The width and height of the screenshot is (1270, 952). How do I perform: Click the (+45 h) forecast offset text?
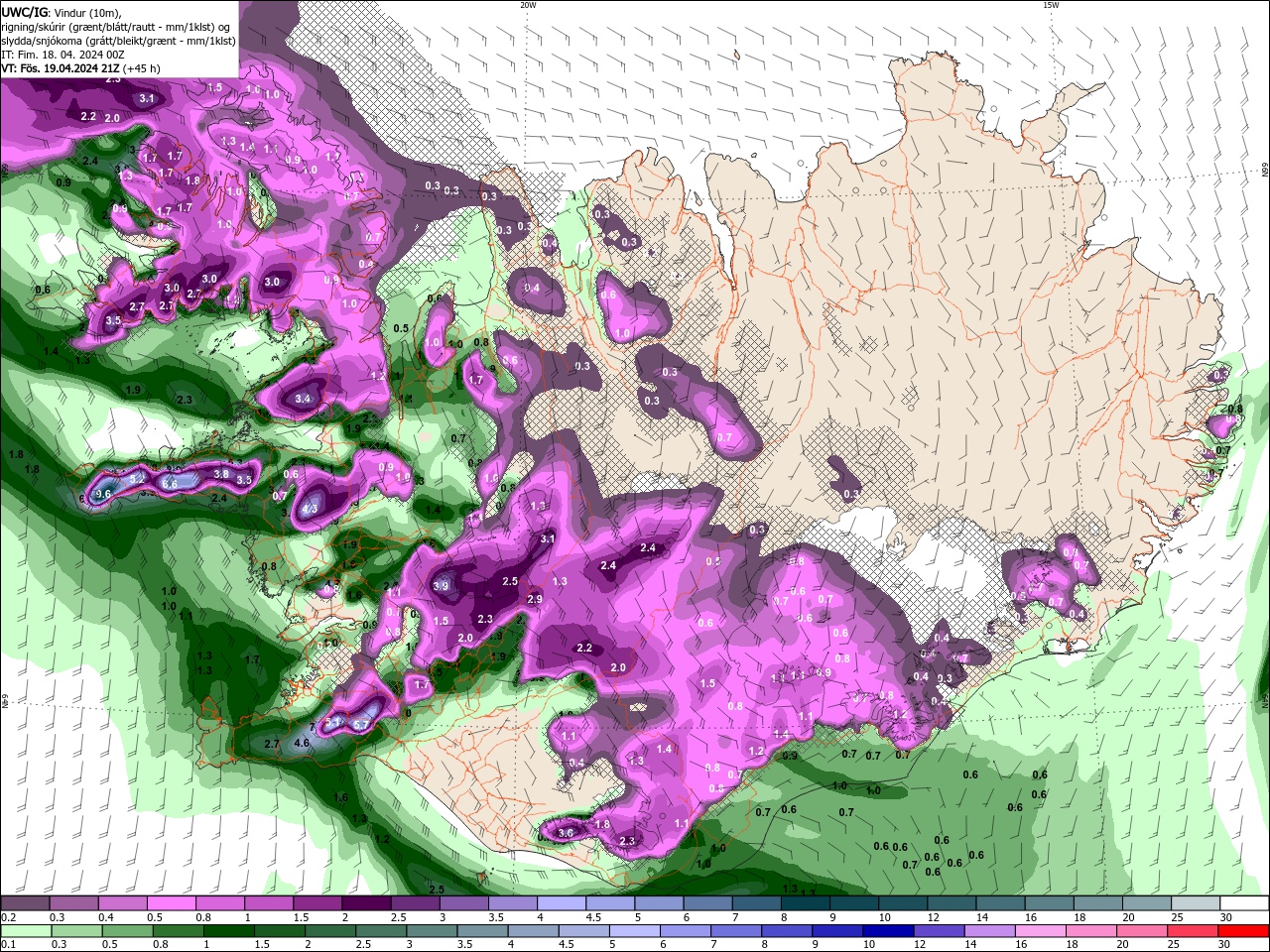[142, 68]
